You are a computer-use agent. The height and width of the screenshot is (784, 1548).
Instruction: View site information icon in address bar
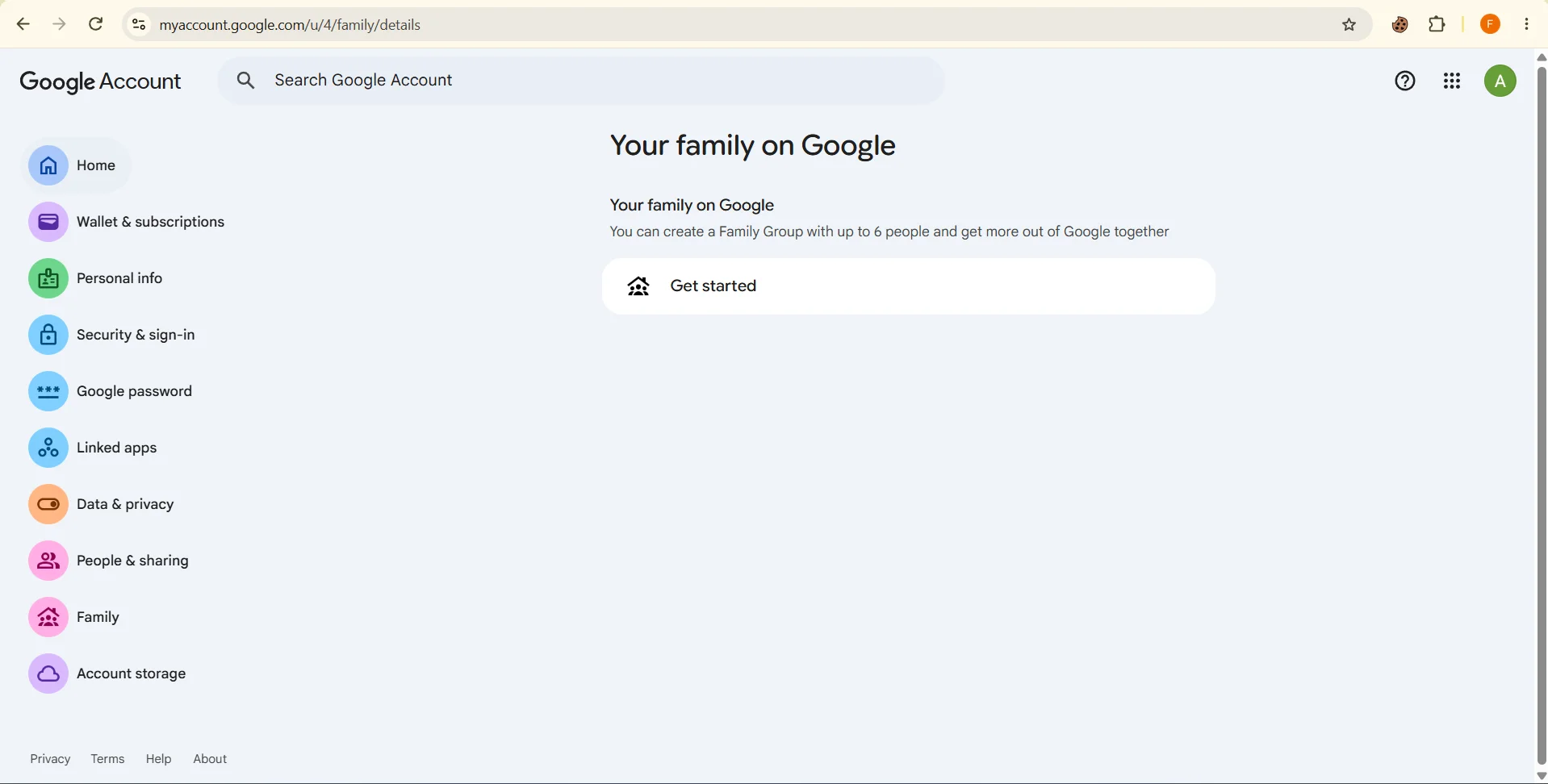click(139, 25)
